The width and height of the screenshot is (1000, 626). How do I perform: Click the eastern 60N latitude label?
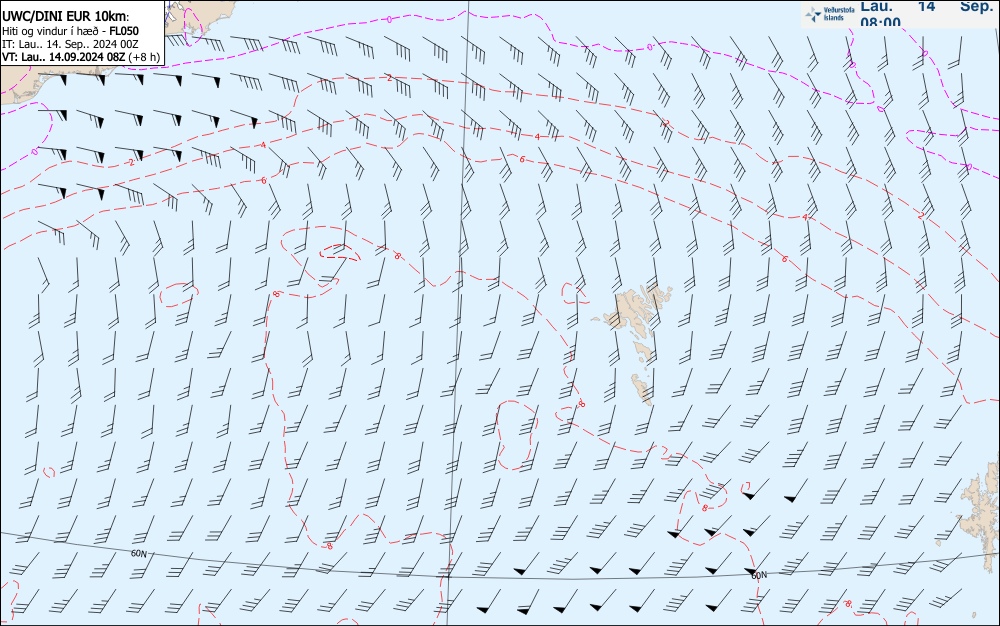coord(759,576)
